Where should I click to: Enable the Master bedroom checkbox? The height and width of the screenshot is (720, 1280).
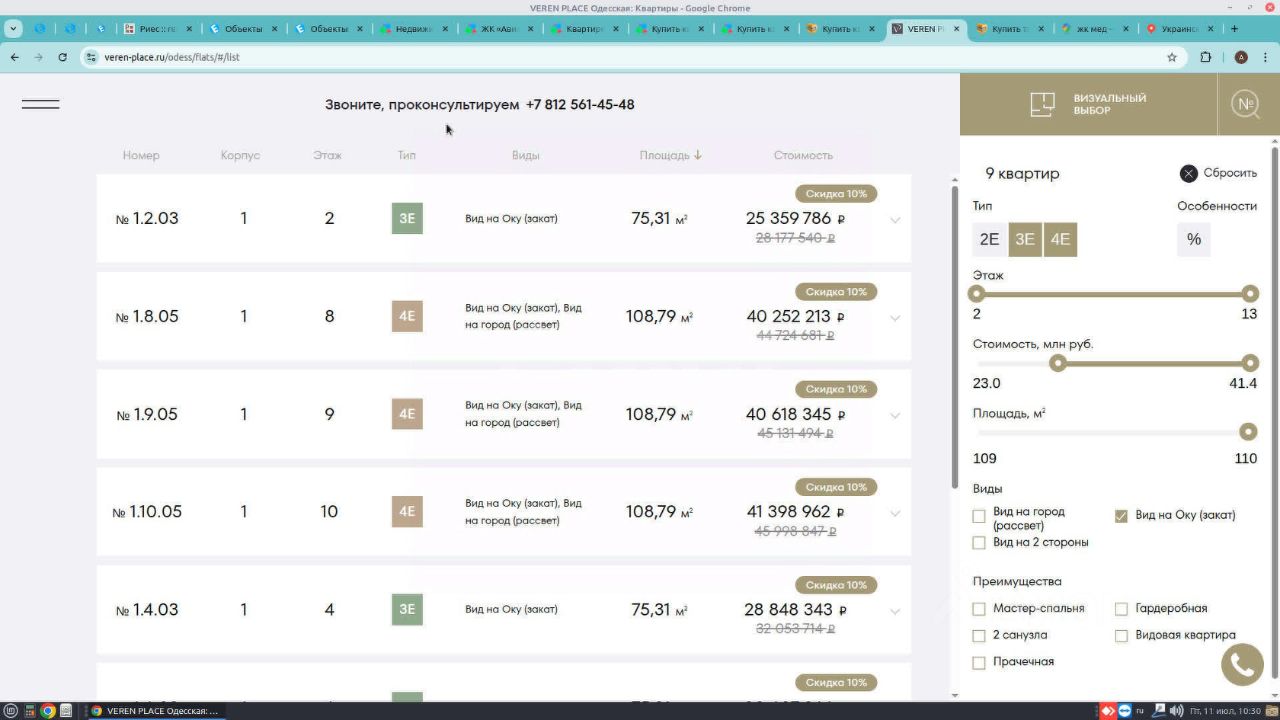(x=979, y=609)
